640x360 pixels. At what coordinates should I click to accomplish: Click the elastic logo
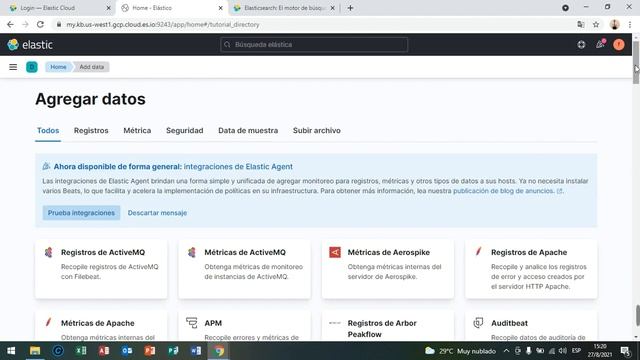pyautogui.click(x=30, y=44)
